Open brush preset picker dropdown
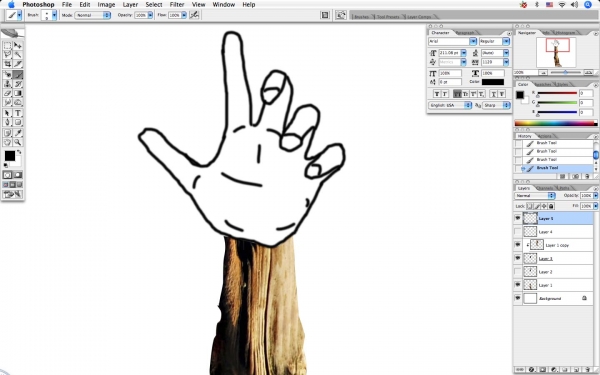 coord(54,15)
